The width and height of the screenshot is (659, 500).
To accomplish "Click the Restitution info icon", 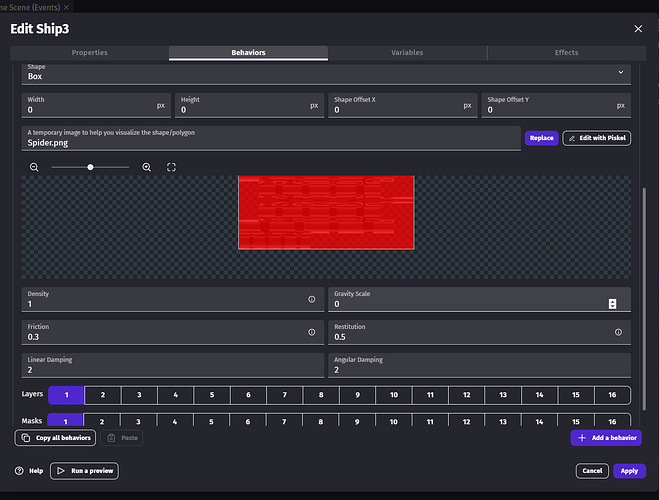I will [x=618, y=332].
